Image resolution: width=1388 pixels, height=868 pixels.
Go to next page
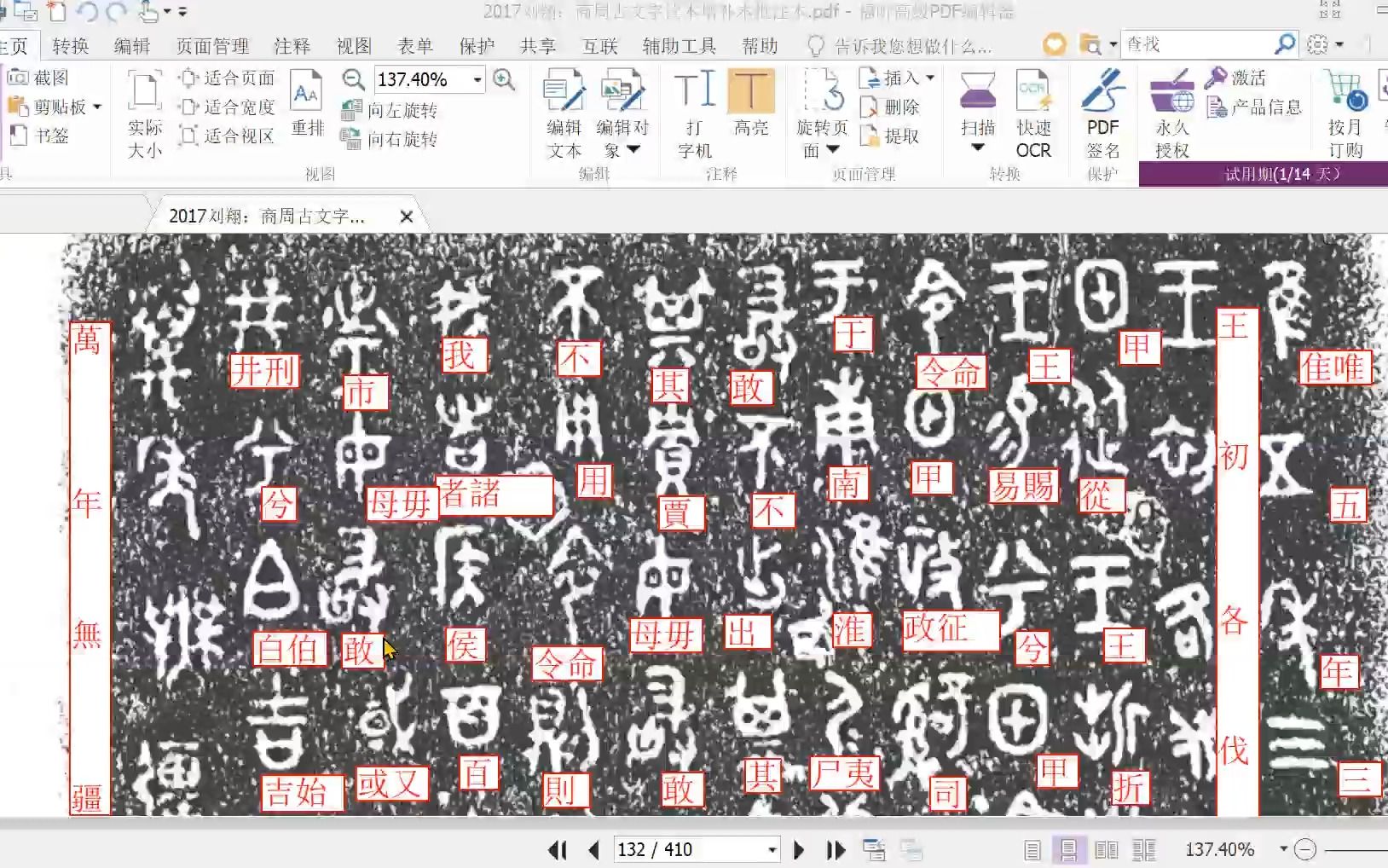click(799, 850)
